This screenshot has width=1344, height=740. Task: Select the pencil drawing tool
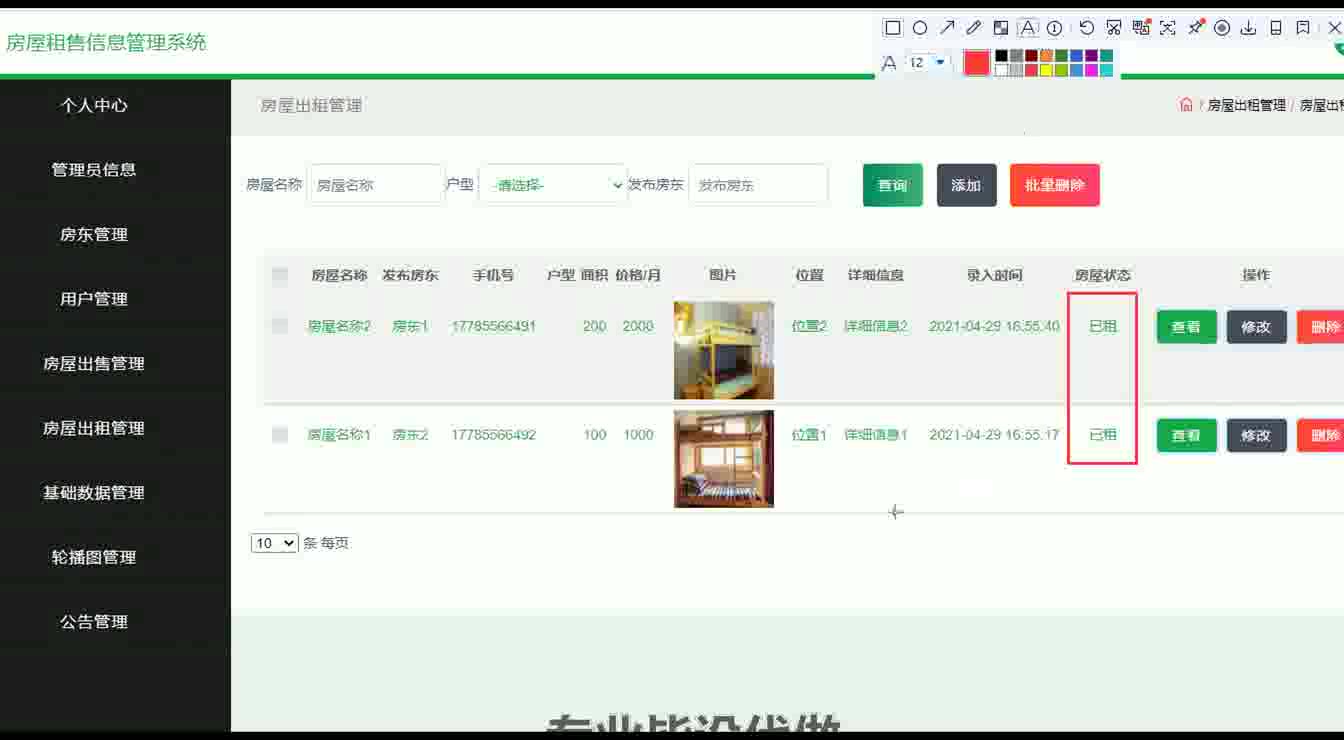974,28
